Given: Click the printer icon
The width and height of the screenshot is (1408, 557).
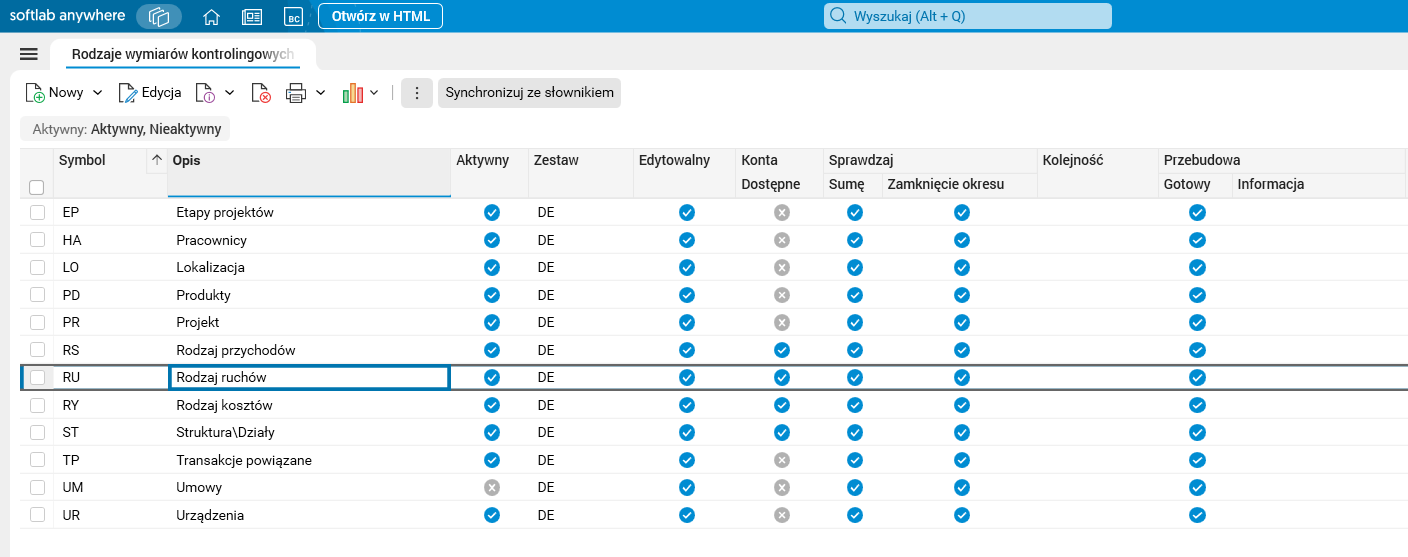Looking at the screenshot, I should click(296, 93).
